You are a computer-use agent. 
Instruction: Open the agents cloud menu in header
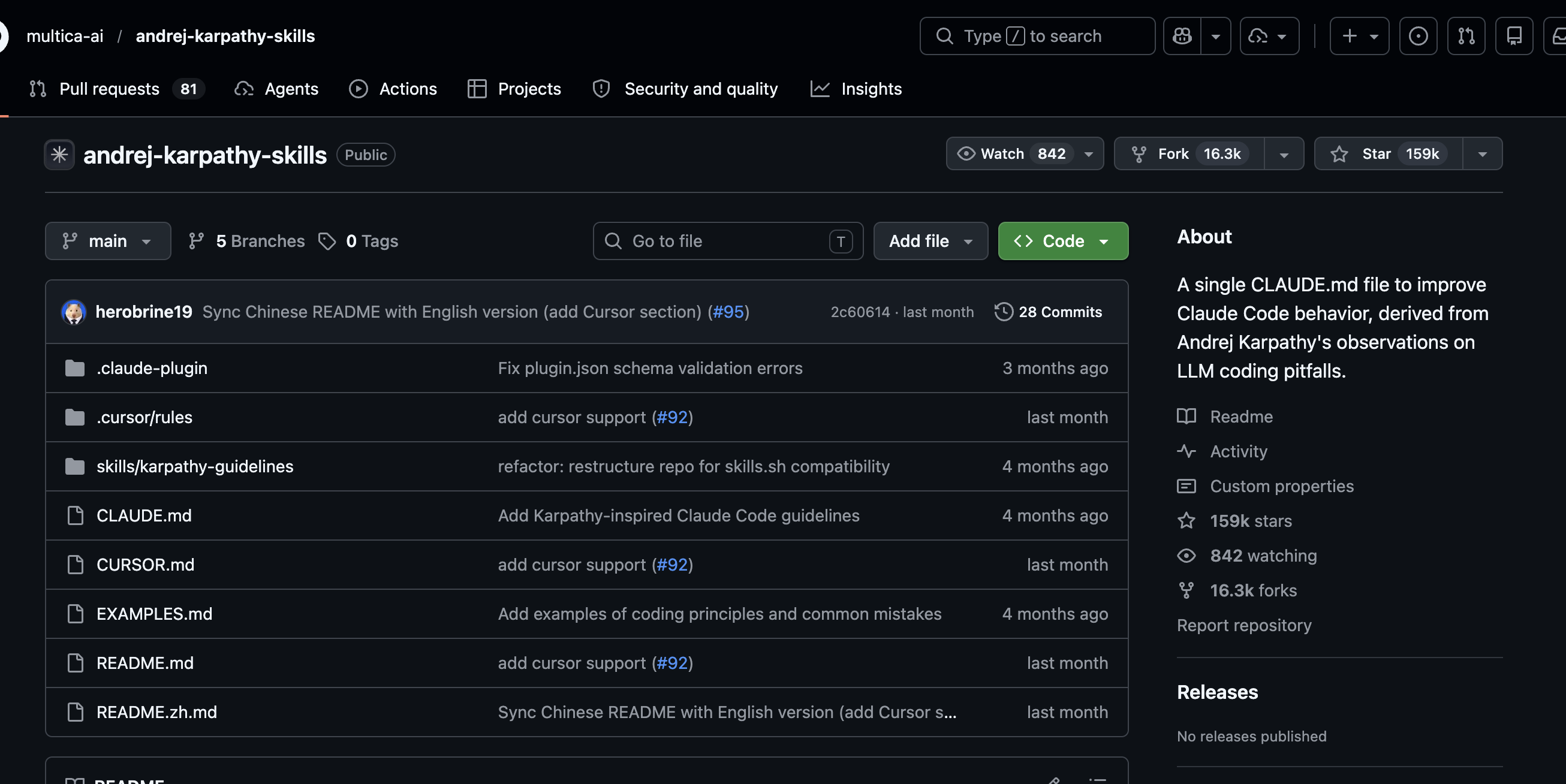coord(1269,37)
